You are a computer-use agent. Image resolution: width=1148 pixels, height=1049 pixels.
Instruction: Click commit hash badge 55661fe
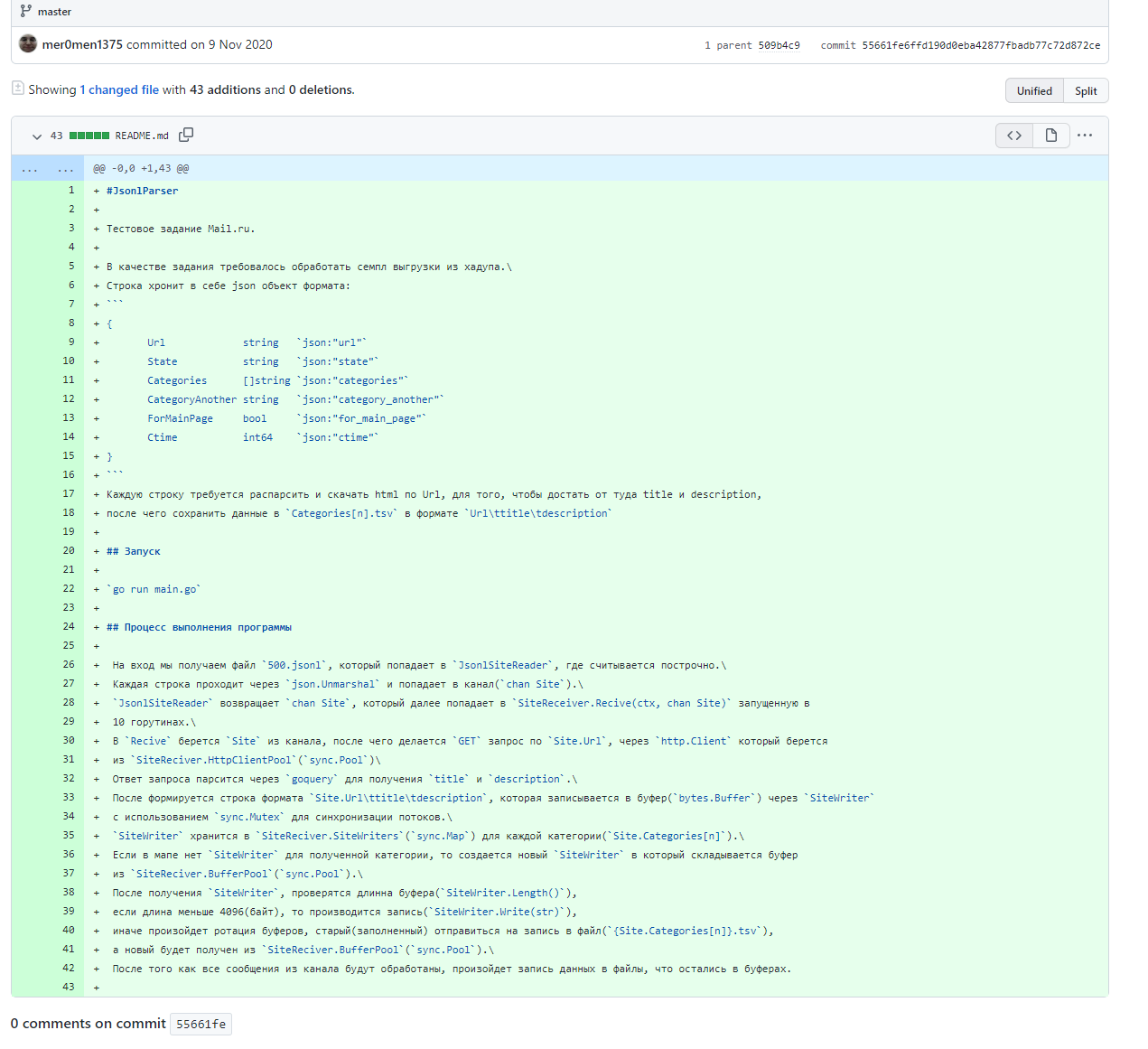[x=201, y=1024]
